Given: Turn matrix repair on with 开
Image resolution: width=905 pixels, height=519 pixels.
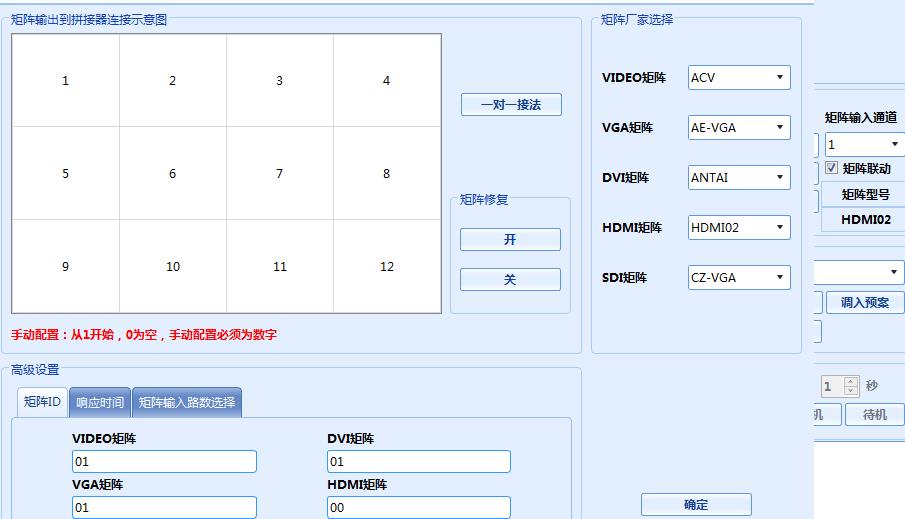Looking at the screenshot, I should 510,240.
